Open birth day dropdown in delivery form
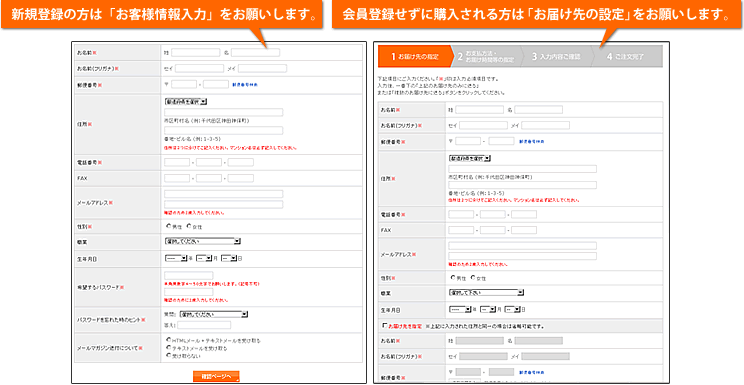Image resolution: width=744 pixels, height=385 pixels. (512, 309)
